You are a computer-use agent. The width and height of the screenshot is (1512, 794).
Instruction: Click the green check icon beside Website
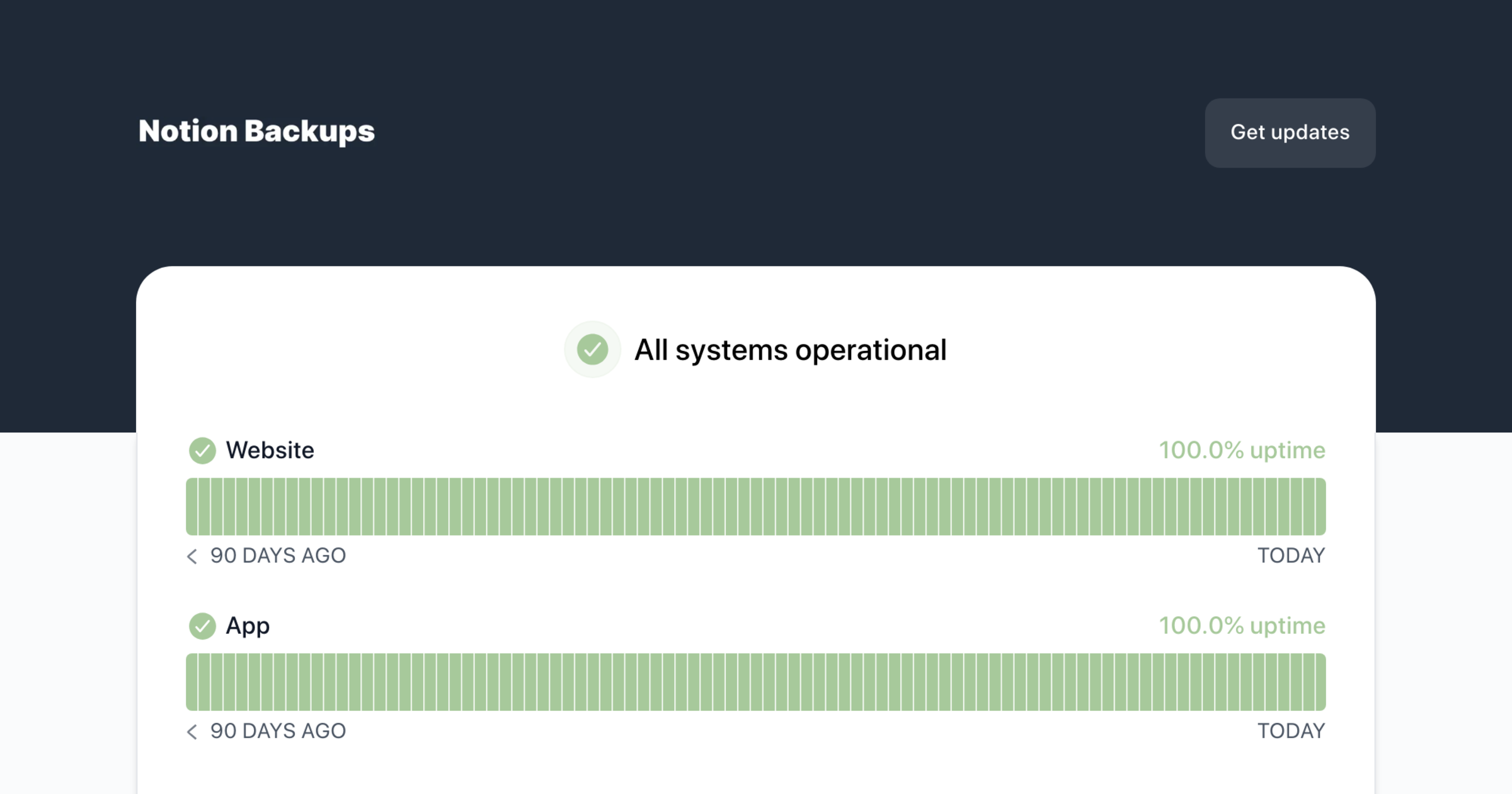coord(202,451)
